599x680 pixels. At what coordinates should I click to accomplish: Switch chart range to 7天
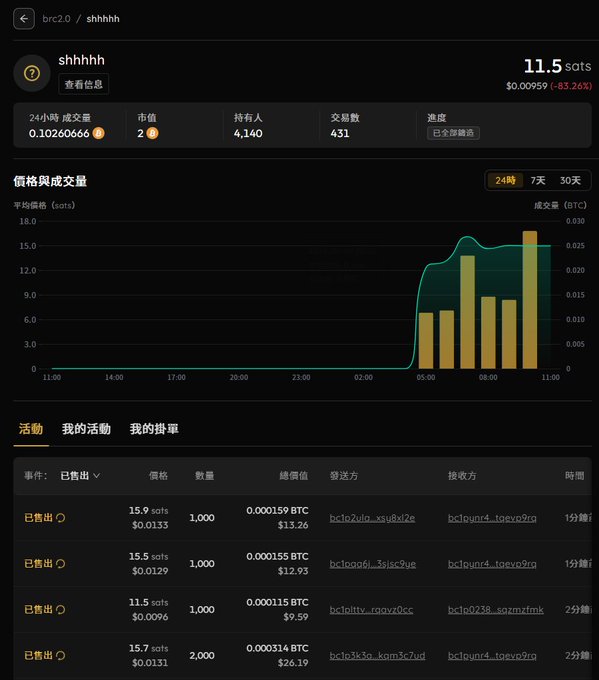pos(538,180)
